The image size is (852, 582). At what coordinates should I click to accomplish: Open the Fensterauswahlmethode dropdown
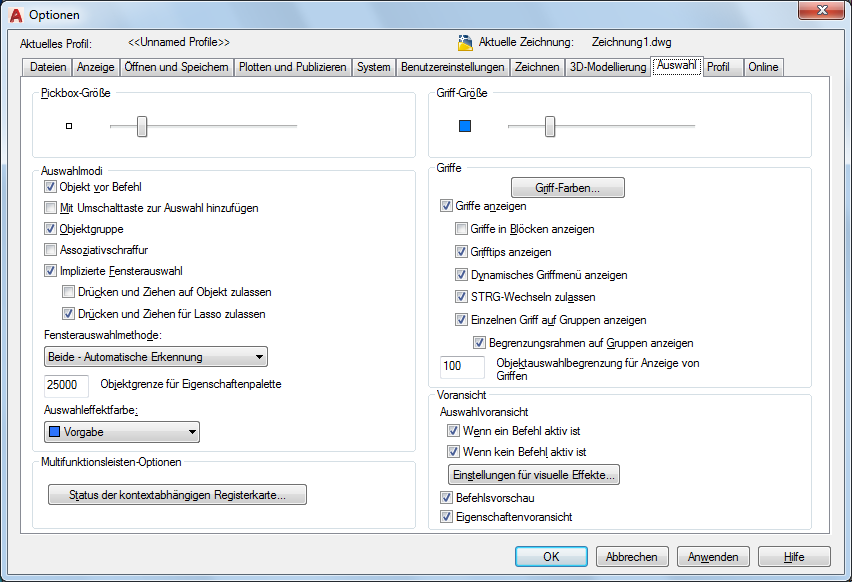(156, 357)
